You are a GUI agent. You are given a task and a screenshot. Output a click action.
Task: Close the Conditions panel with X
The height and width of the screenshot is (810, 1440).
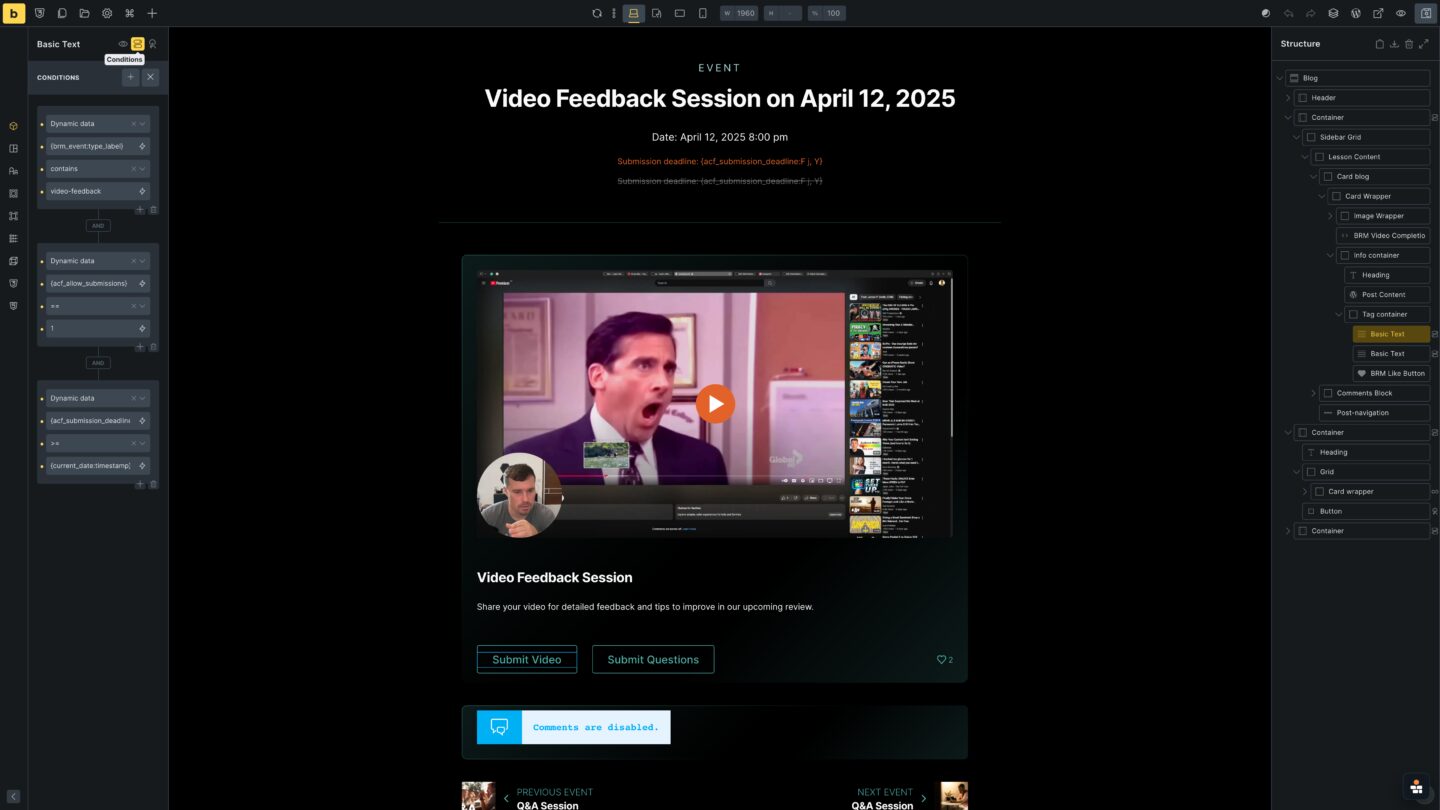[150, 77]
